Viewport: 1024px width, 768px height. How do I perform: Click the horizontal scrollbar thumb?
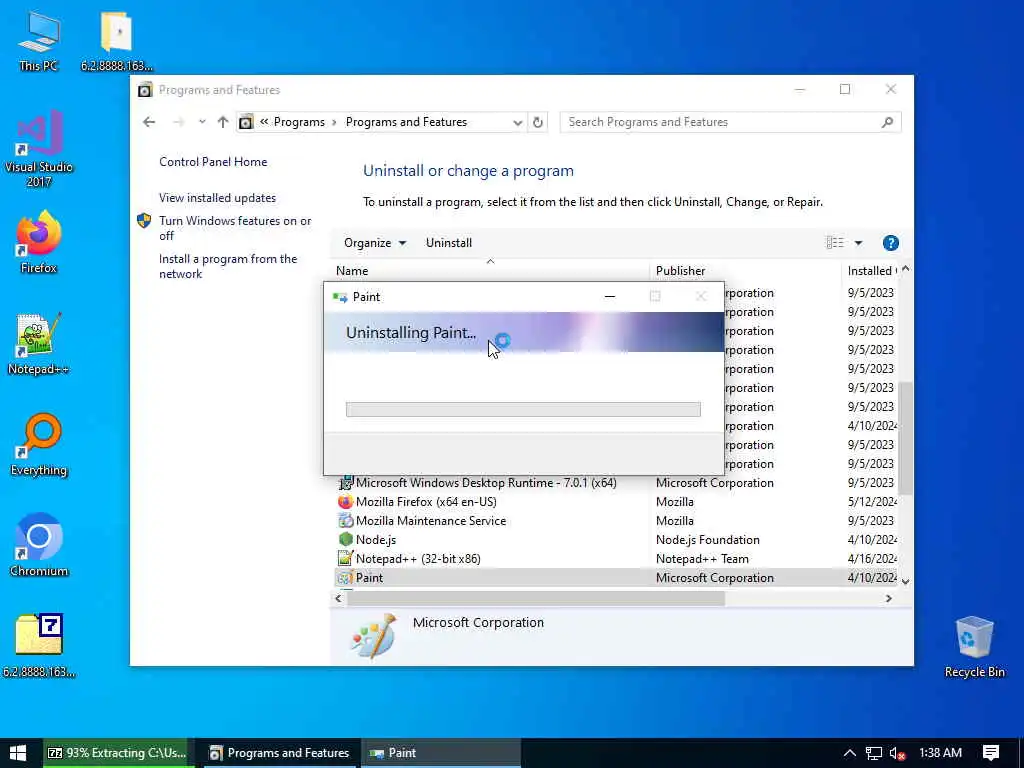536,598
